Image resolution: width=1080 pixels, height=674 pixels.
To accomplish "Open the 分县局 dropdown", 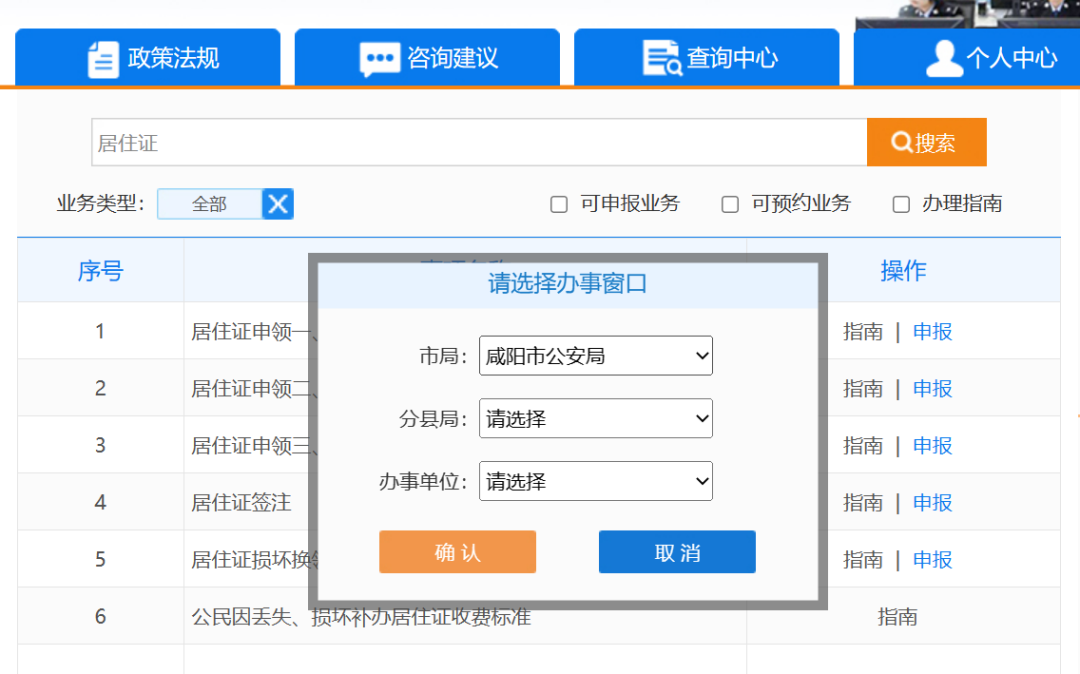I will [596, 419].
